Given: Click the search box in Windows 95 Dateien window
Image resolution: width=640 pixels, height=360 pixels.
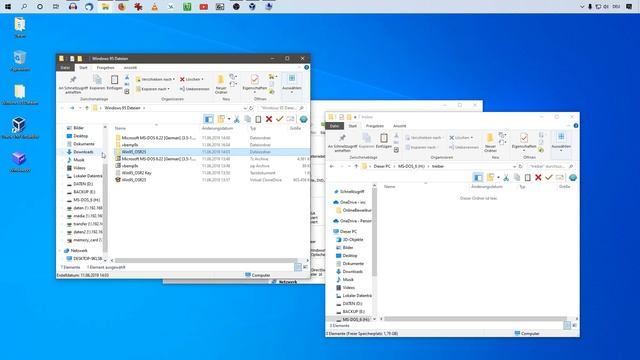Looking at the screenshot, I should (282, 108).
